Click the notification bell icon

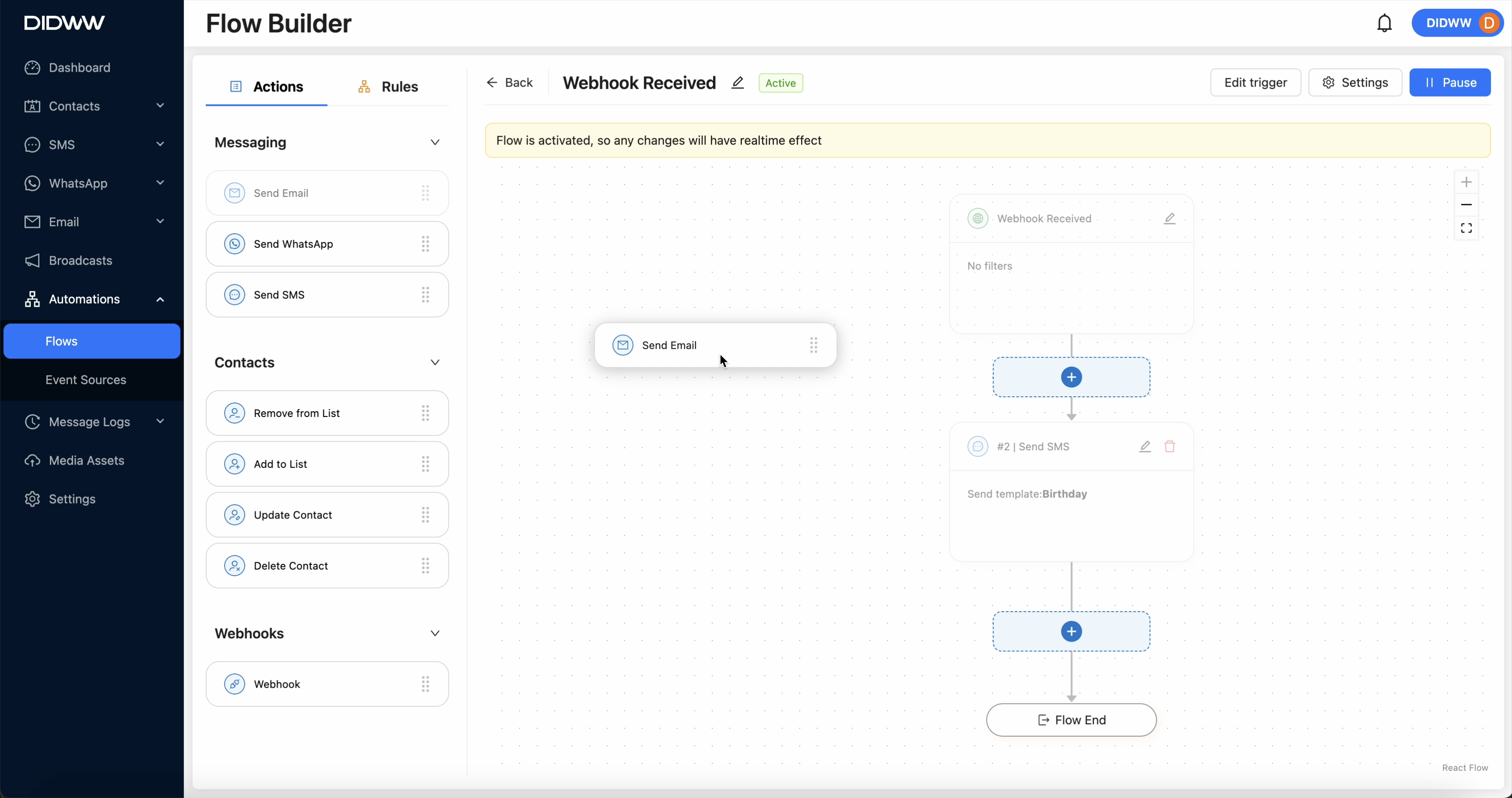[x=1384, y=24]
